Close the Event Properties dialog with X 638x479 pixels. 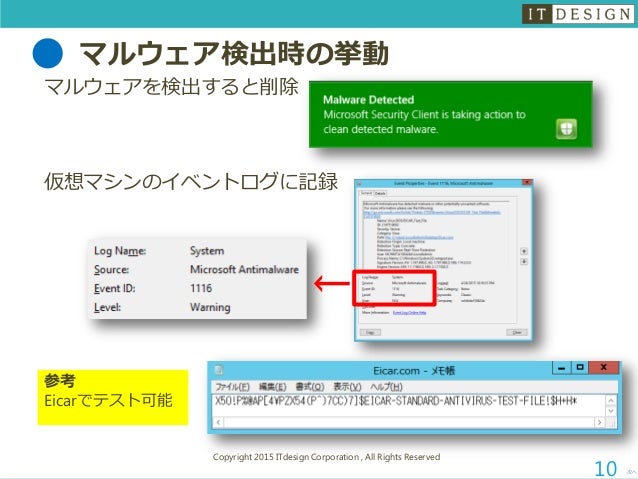(x=527, y=183)
